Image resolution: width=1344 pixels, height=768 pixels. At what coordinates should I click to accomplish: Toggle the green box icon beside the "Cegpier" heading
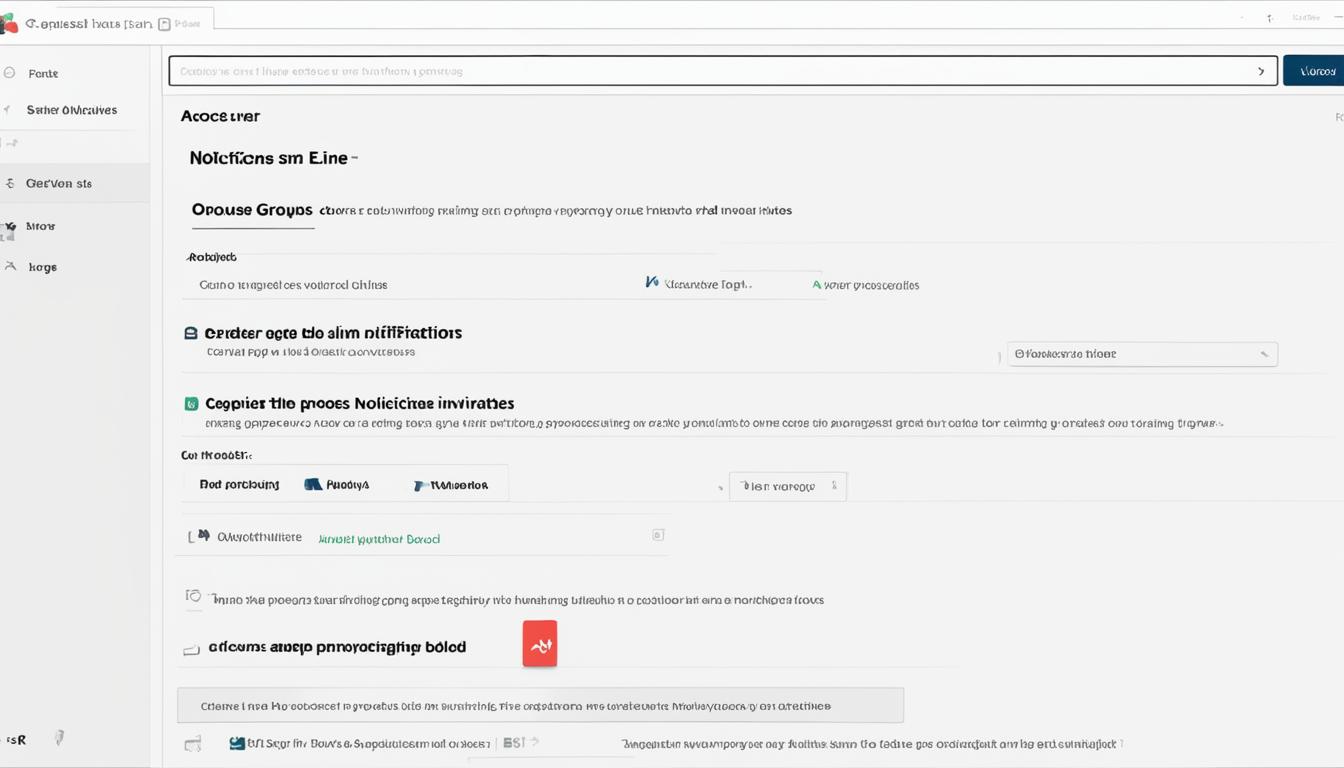click(191, 404)
